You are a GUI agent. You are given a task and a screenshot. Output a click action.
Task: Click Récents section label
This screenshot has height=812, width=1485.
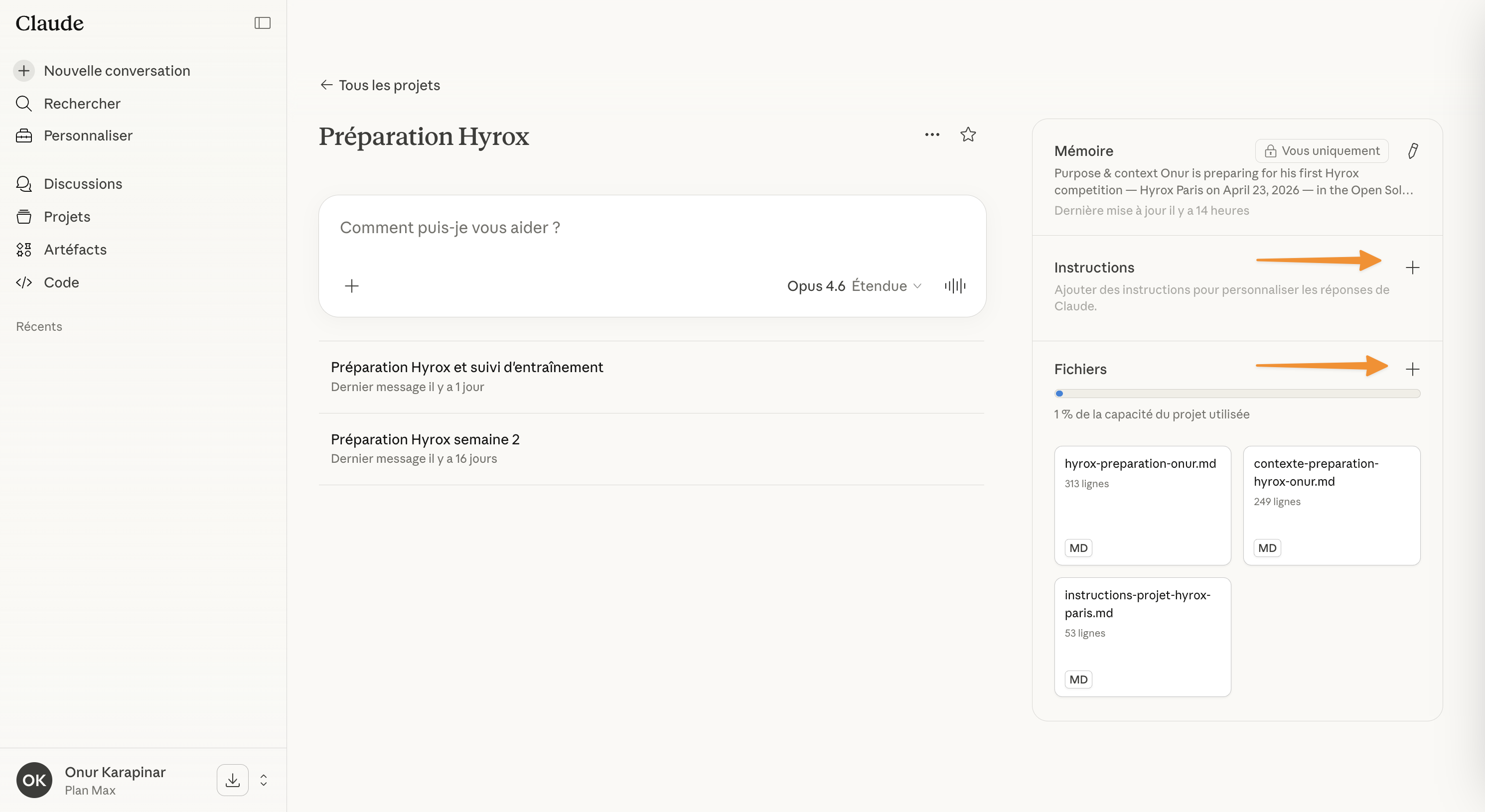pyautogui.click(x=39, y=327)
